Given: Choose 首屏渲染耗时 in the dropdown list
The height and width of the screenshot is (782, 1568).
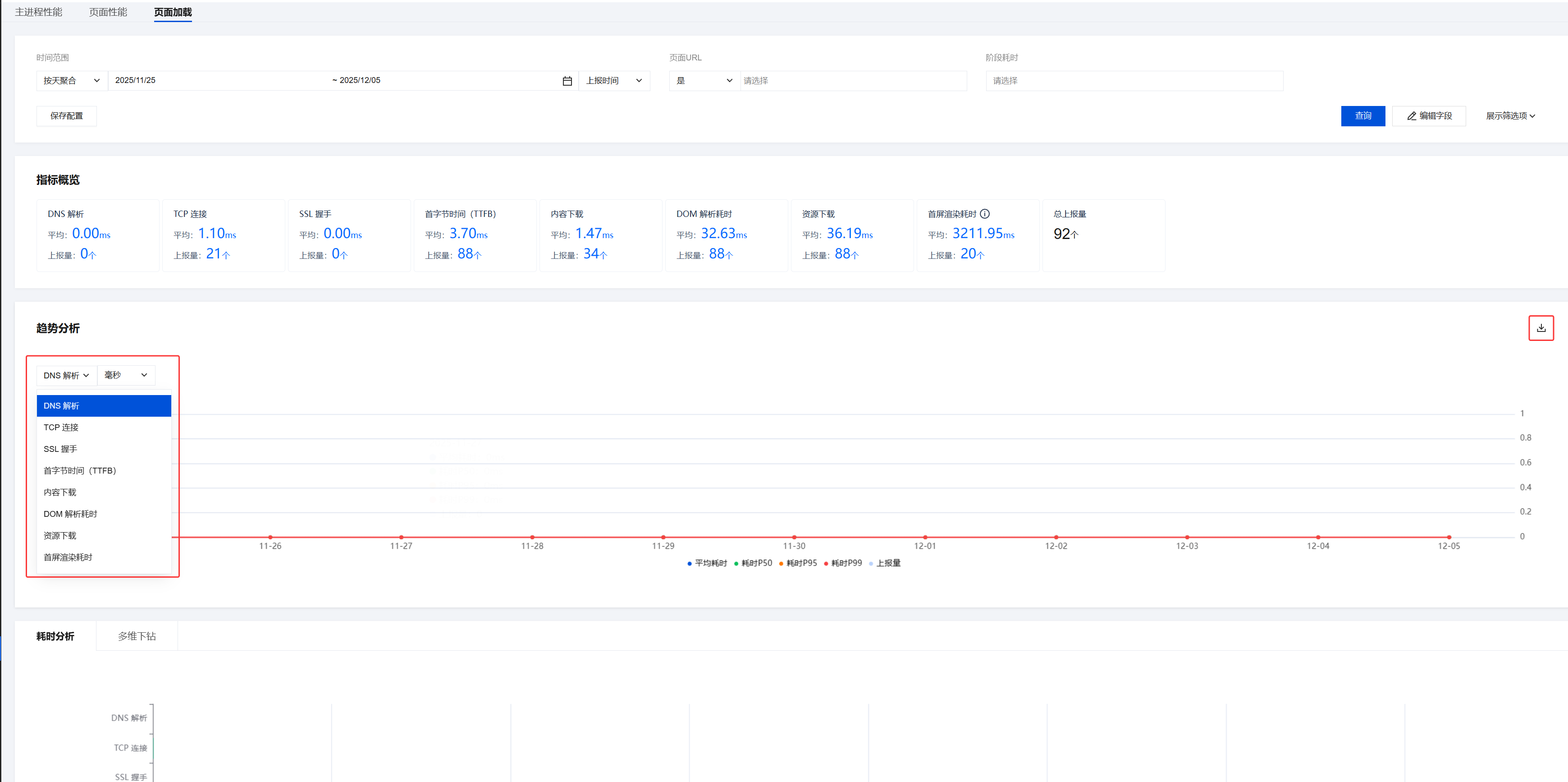Looking at the screenshot, I should (68, 557).
